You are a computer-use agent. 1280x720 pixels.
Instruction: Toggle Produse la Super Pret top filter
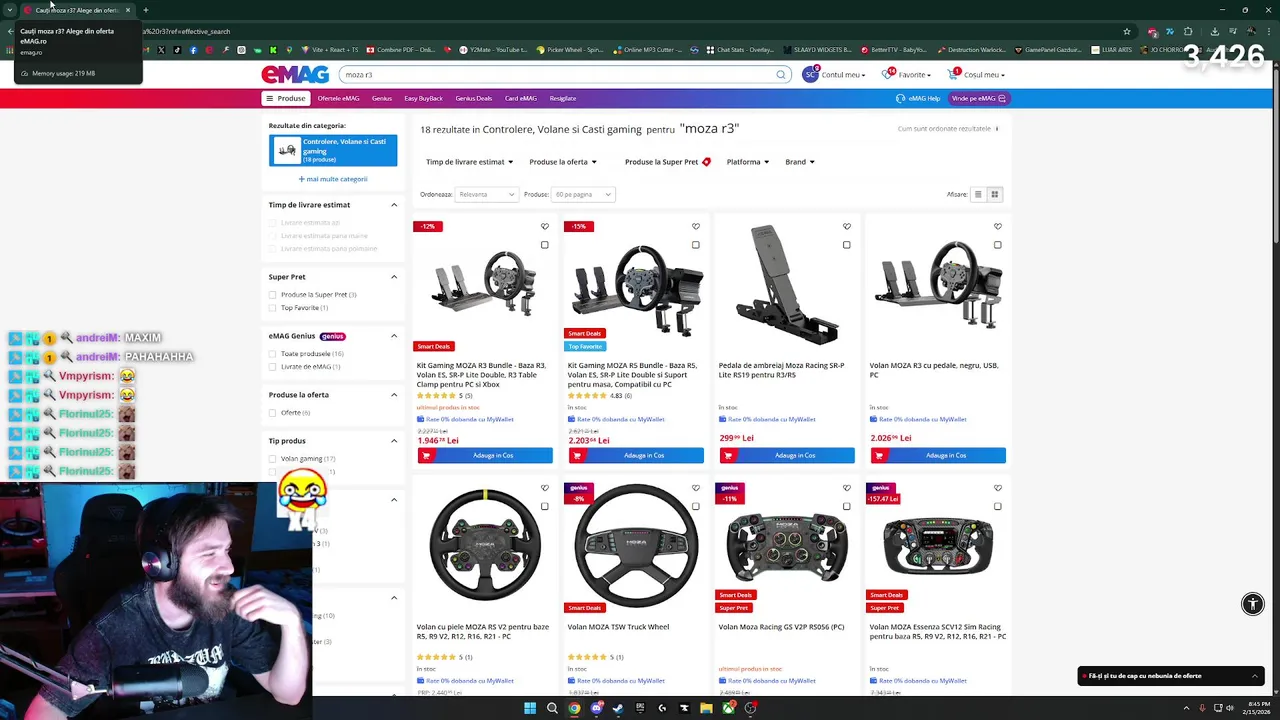click(x=667, y=162)
